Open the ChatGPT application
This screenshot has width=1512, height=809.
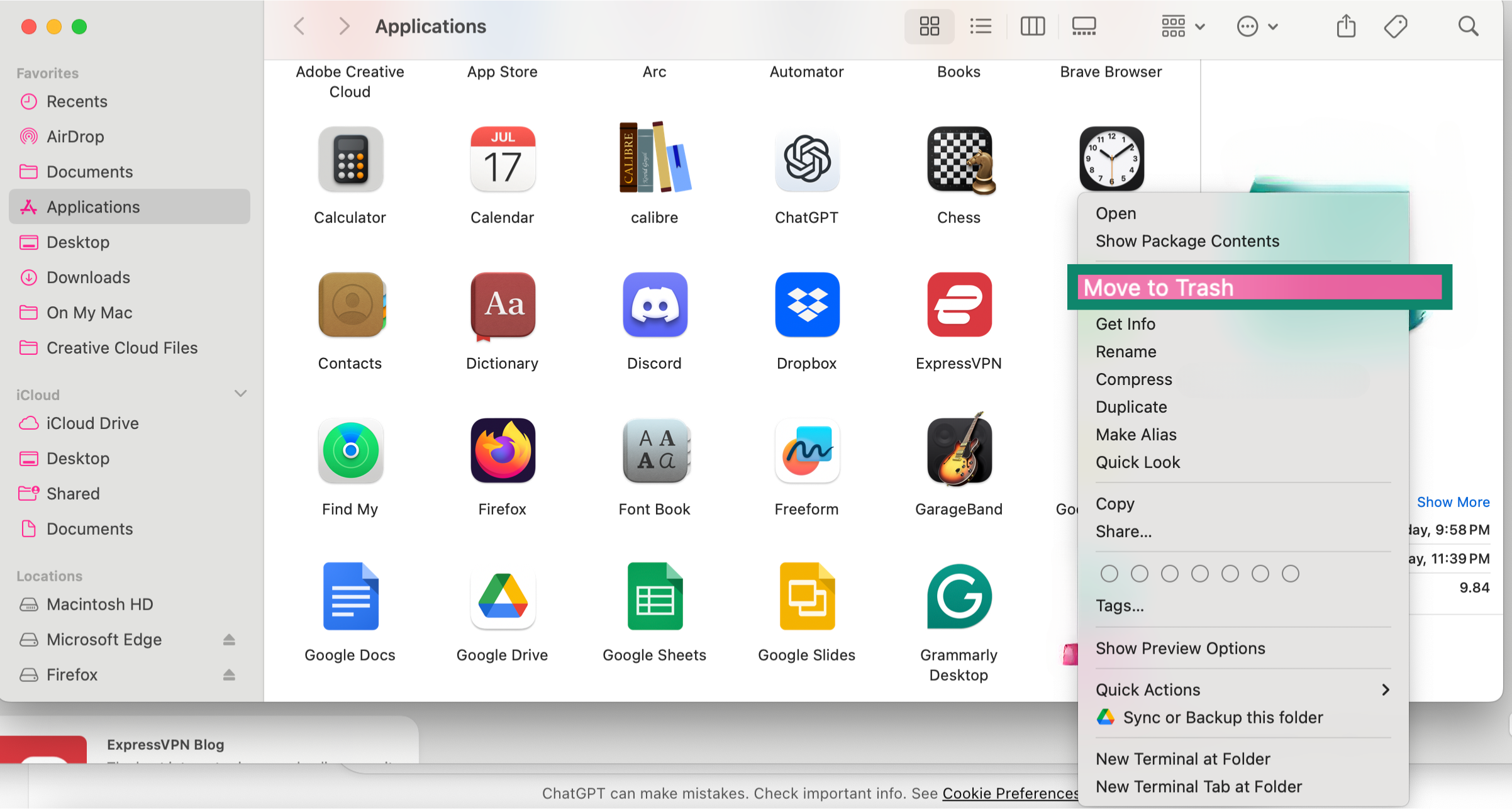806,159
